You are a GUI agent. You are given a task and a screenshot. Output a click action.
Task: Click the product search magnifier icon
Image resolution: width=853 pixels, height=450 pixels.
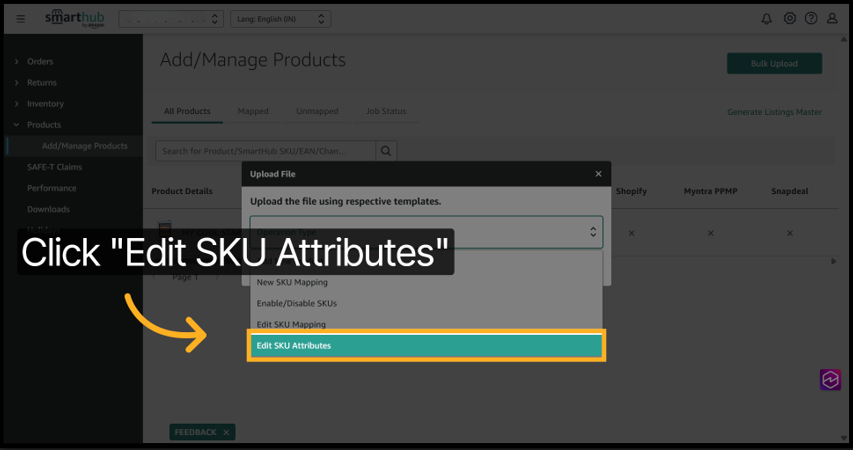pyautogui.click(x=386, y=151)
